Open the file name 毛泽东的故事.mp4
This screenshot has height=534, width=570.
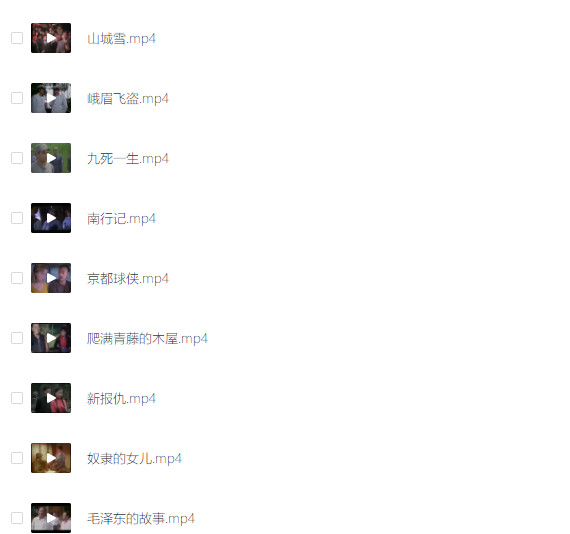point(141,519)
